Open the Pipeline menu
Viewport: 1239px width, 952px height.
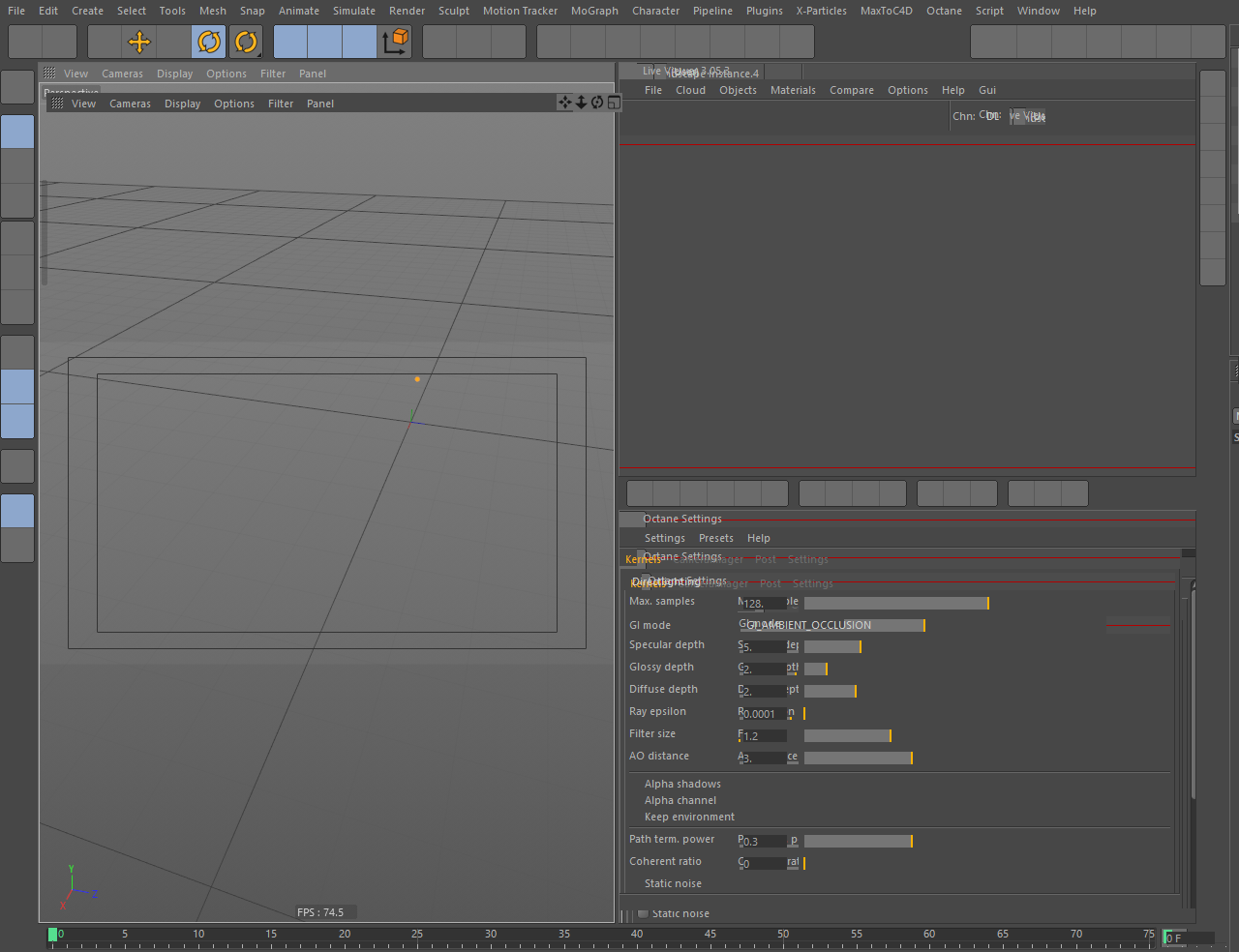pos(712,11)
